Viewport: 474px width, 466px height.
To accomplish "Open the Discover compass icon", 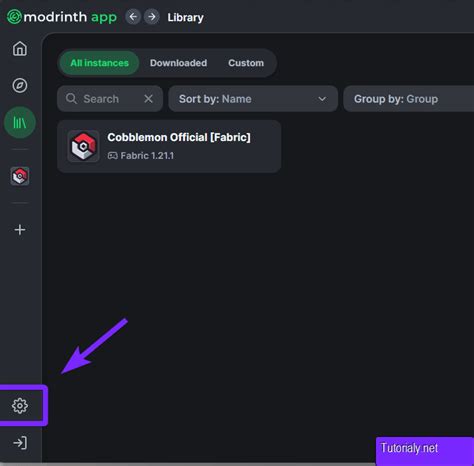I will point(20,85).
